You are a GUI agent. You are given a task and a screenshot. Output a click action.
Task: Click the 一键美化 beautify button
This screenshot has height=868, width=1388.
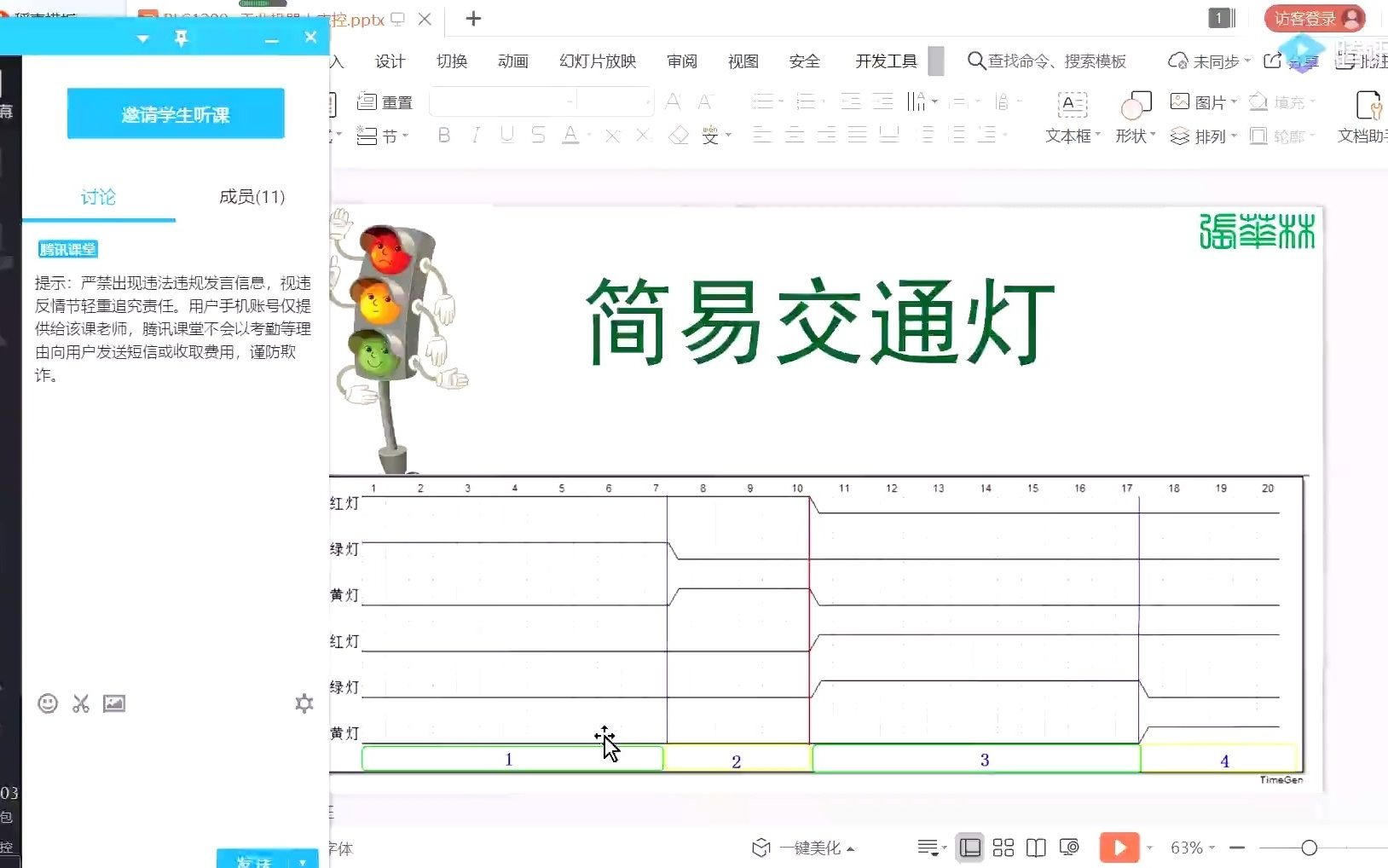[x=803, y=848]
